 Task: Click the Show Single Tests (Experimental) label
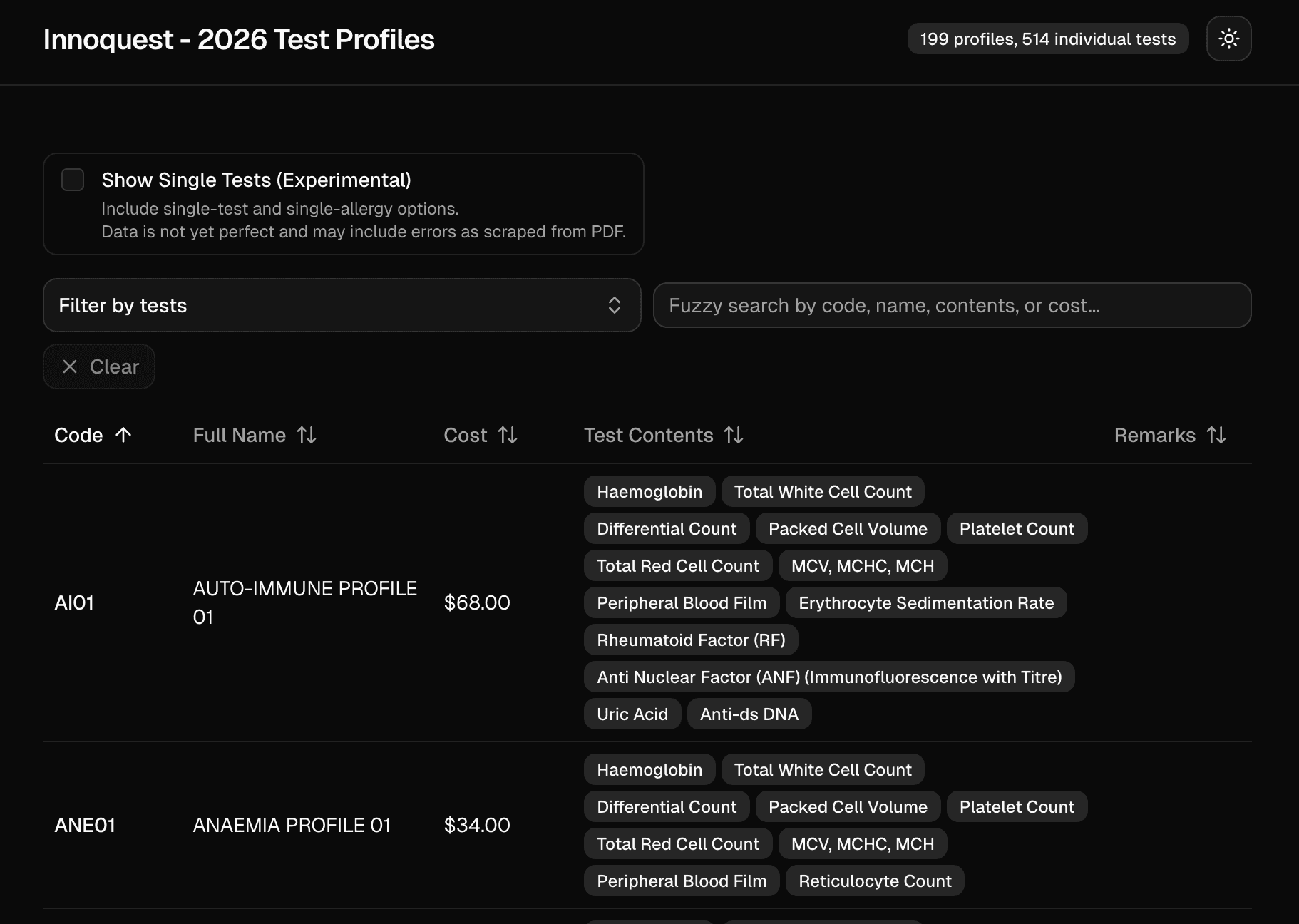256,180
